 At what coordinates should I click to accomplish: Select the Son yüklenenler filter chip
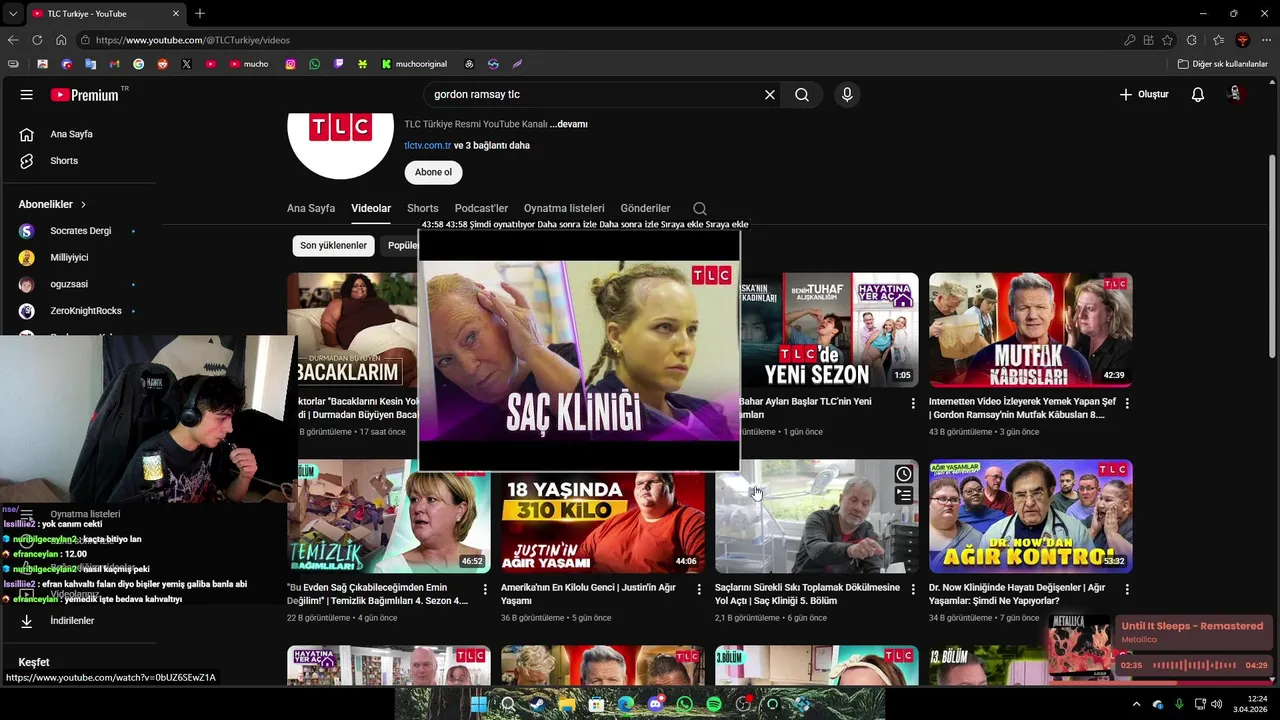[333, 245]
